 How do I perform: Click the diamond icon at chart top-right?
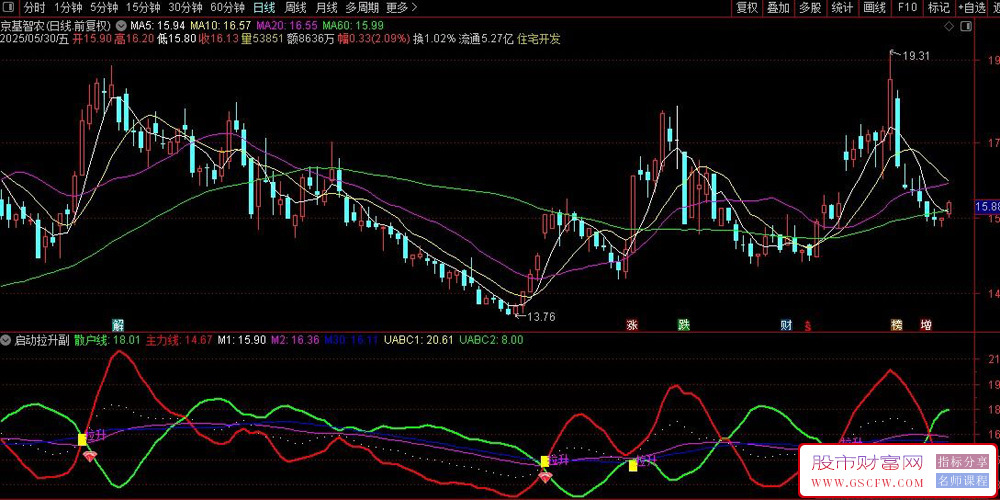click(x=948, y=26)
